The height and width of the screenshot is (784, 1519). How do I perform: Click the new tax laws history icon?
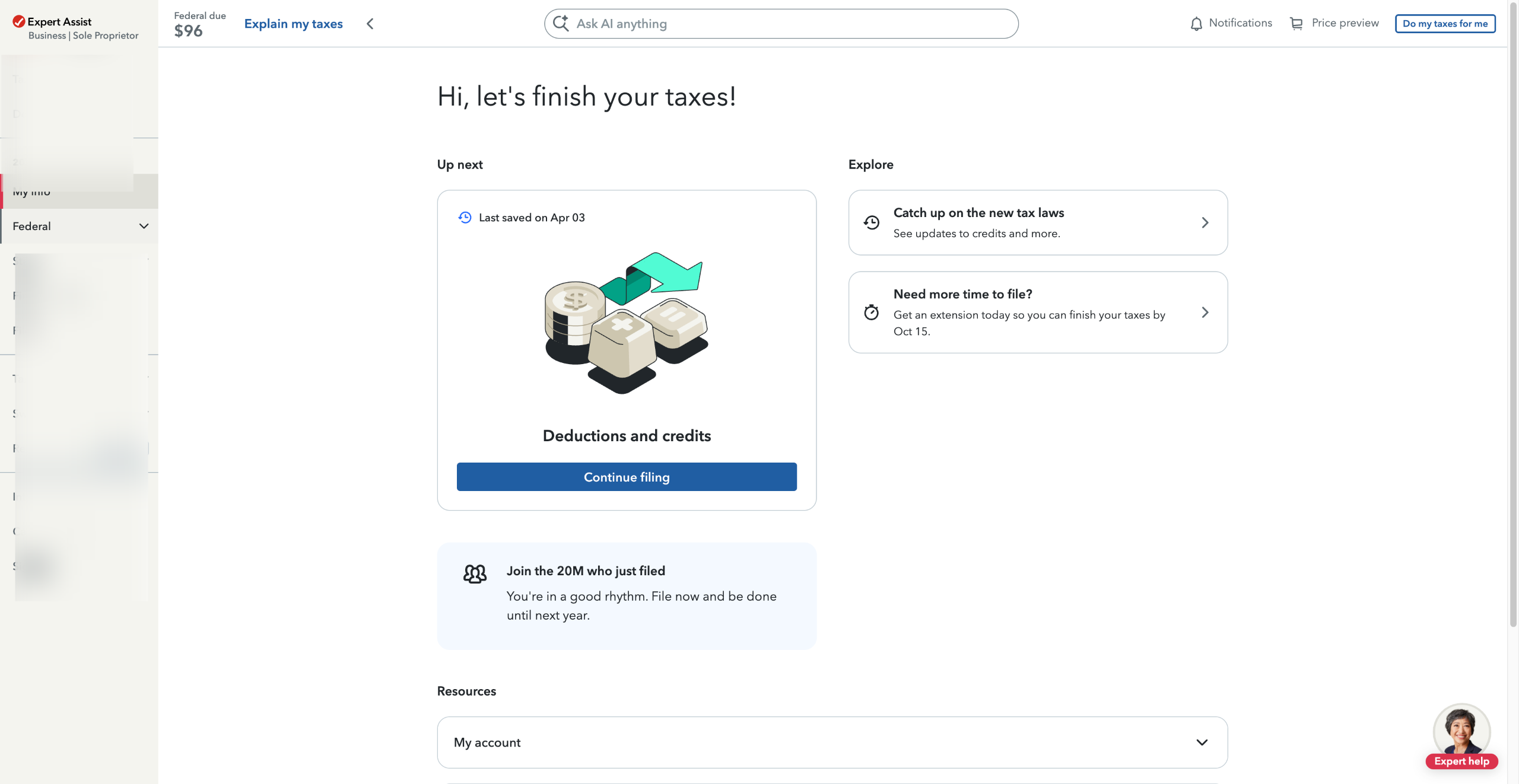(x=872, y=222)
